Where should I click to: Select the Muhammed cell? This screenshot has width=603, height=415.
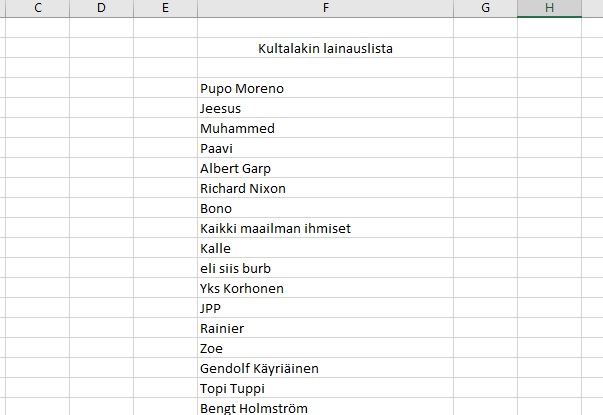point(325,128)
